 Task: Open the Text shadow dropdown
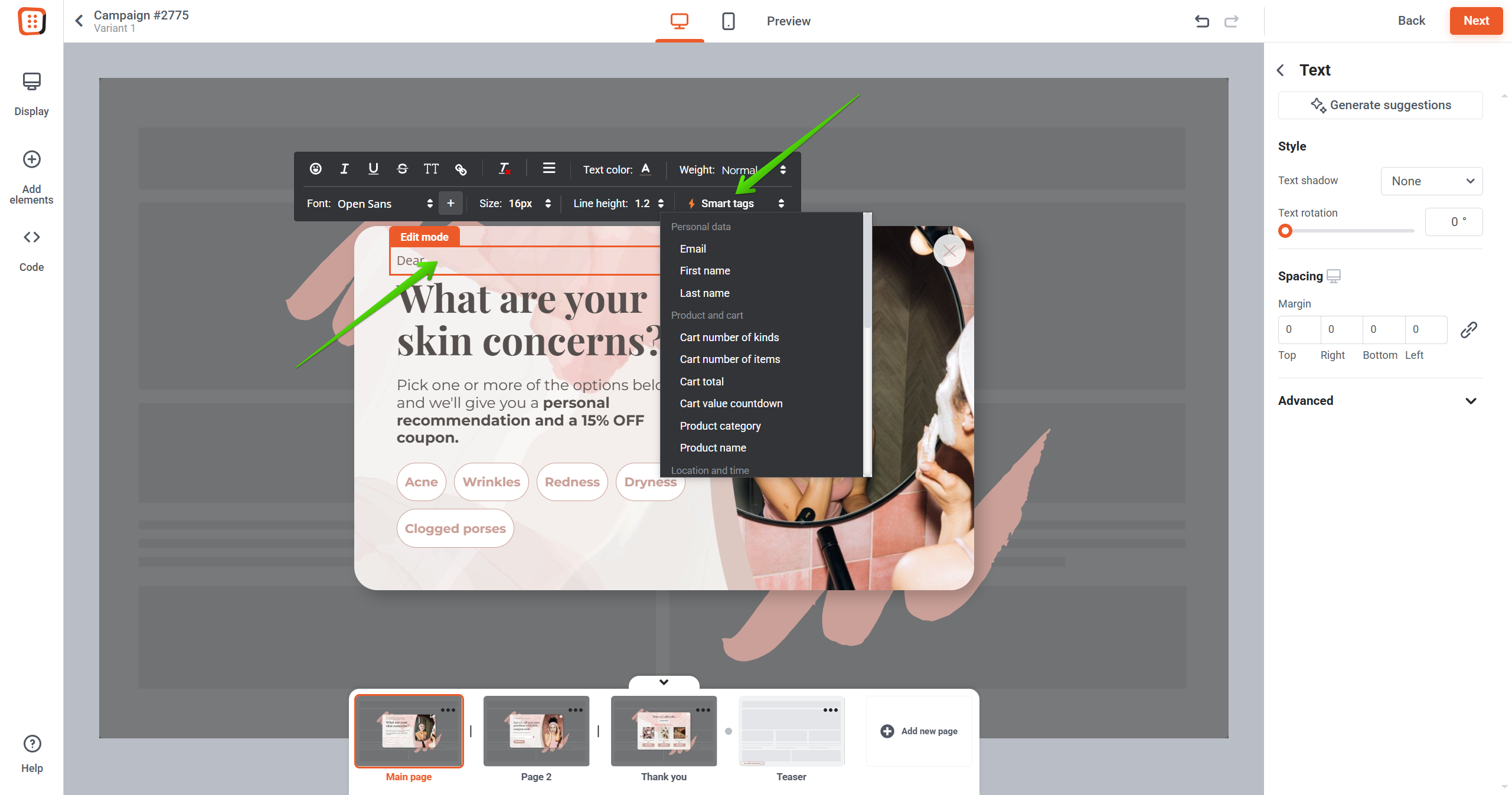point(1432,181)
